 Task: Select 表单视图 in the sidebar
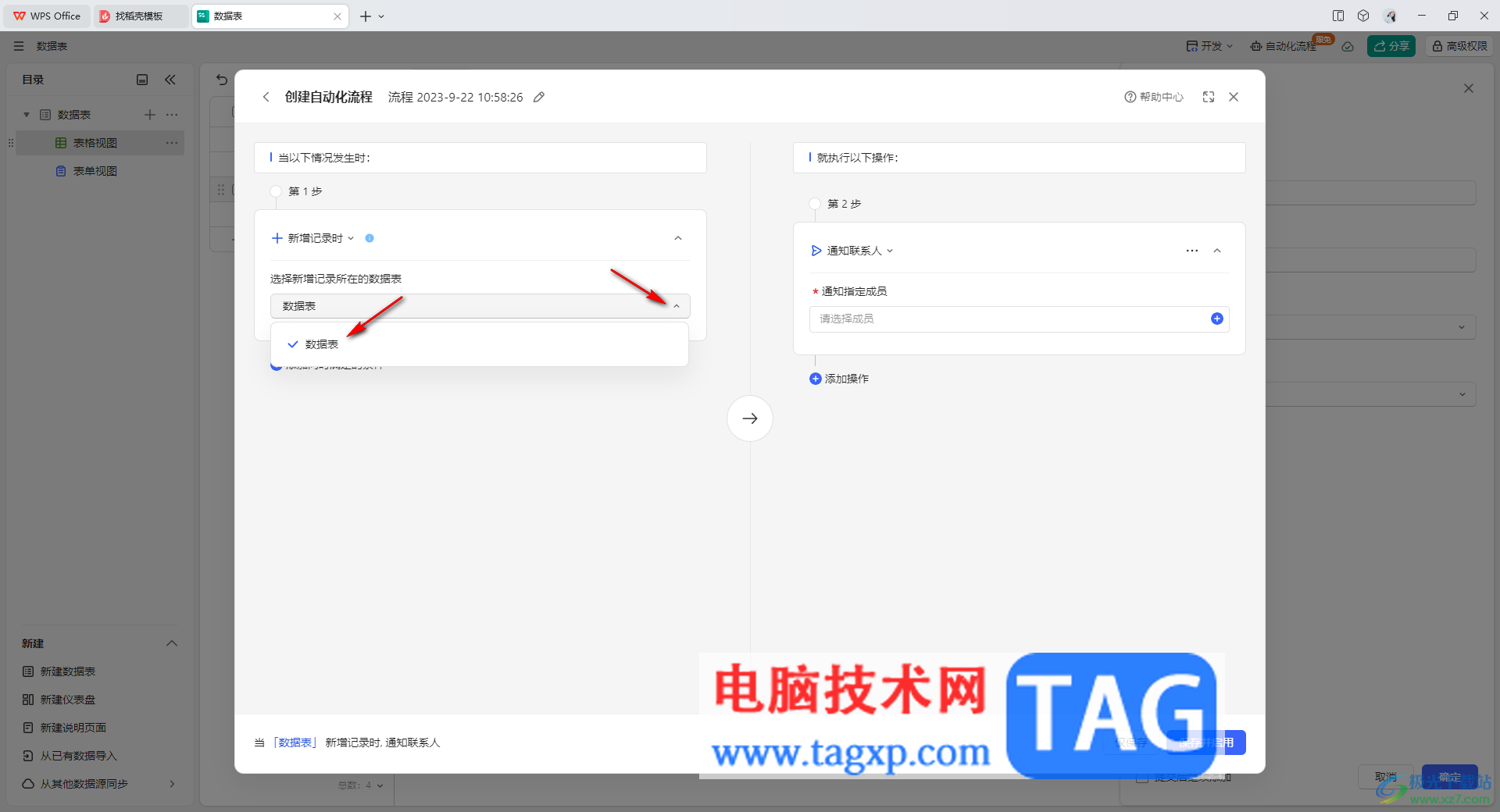100,171
